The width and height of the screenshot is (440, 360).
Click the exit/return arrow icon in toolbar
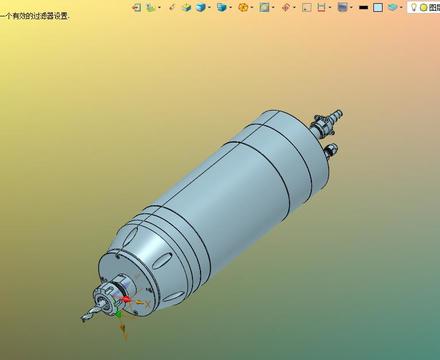click(136, 7)
